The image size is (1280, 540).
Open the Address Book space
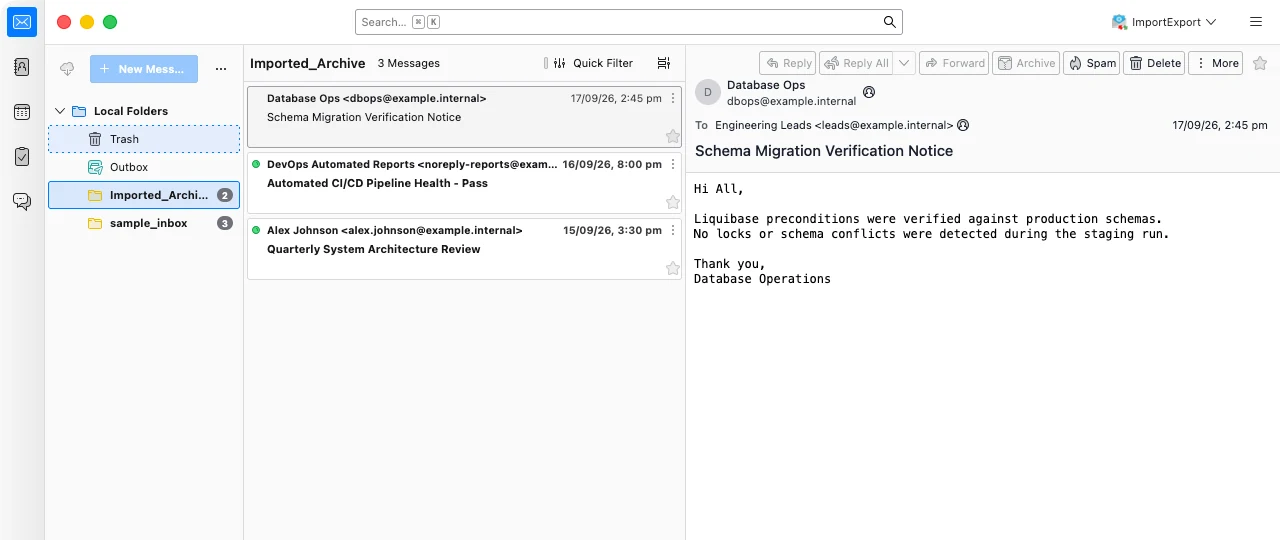tap(22, 67)
